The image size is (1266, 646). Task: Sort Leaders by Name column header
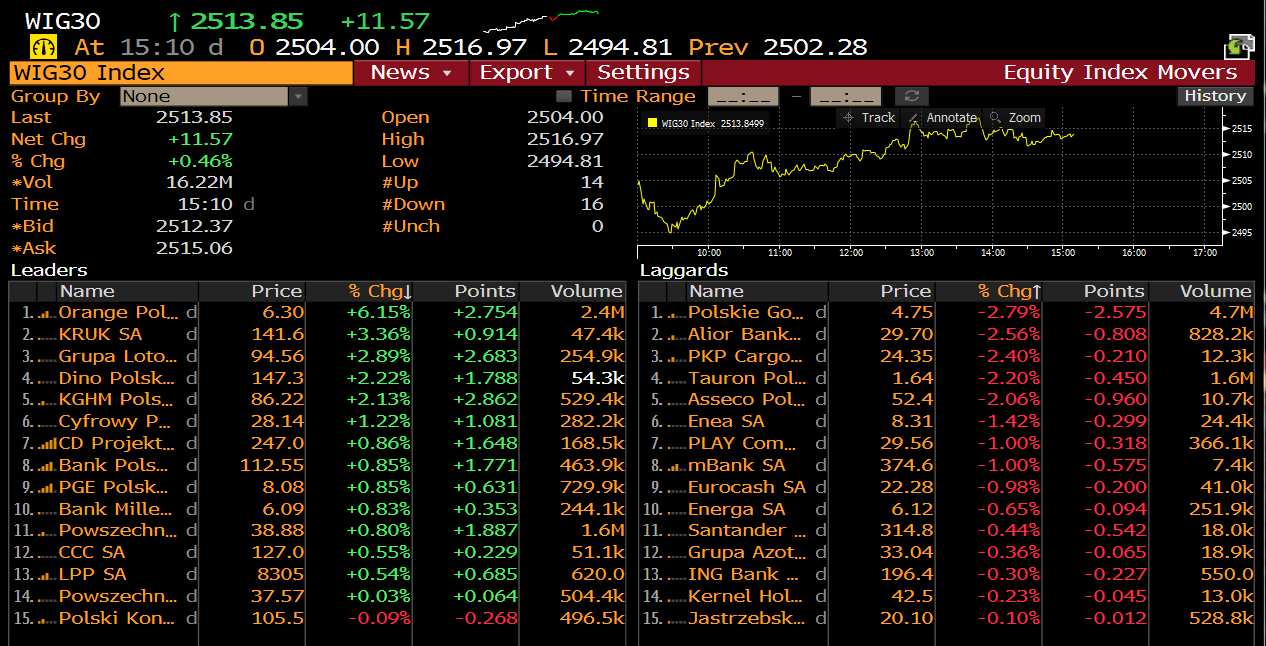pyautogui.click(x=128, y=291)
